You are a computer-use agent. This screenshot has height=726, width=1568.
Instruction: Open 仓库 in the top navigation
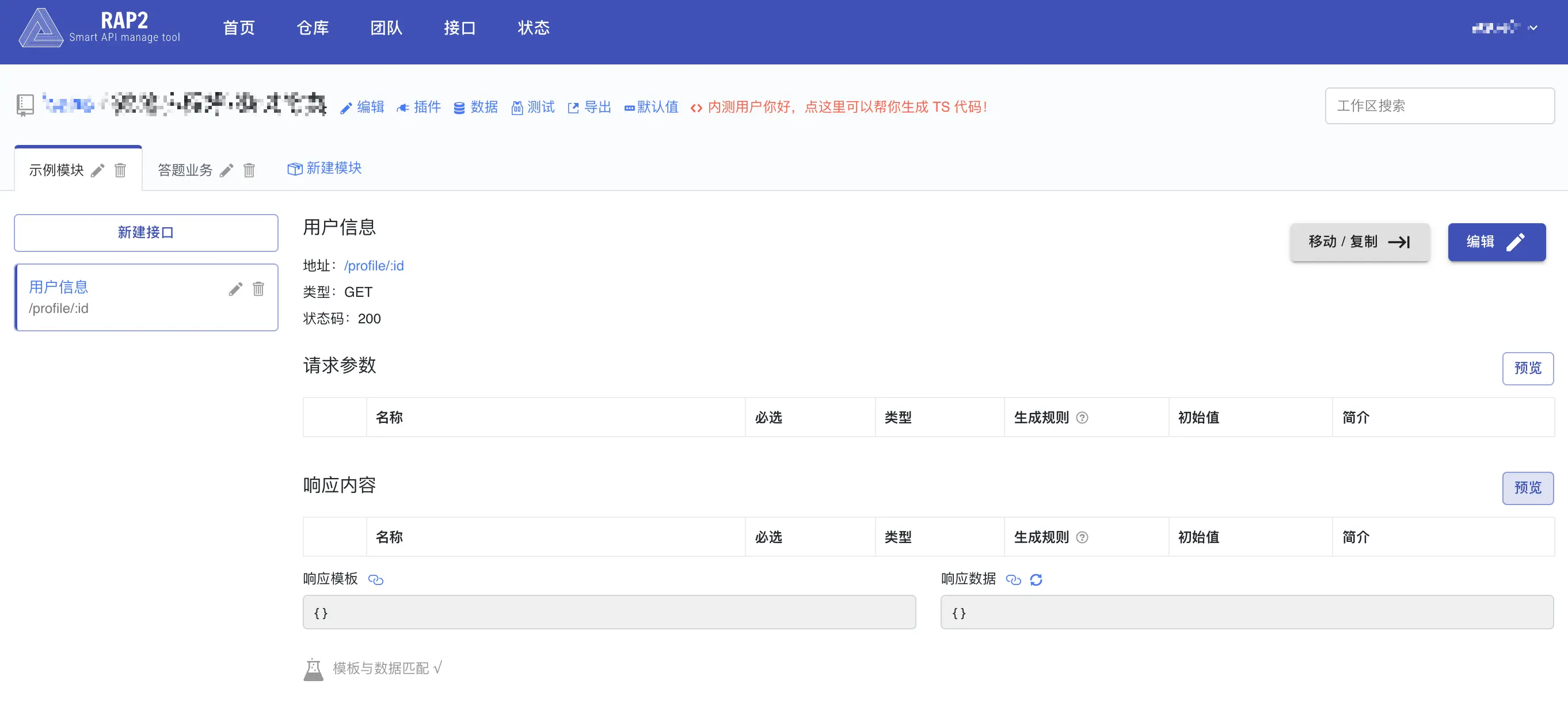coord(312,28)
